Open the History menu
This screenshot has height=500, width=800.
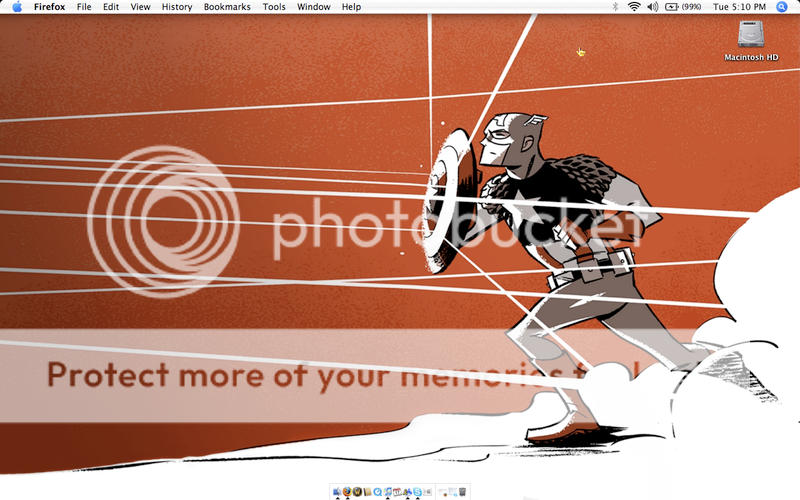pyautogui.click(x=177, y=7)
